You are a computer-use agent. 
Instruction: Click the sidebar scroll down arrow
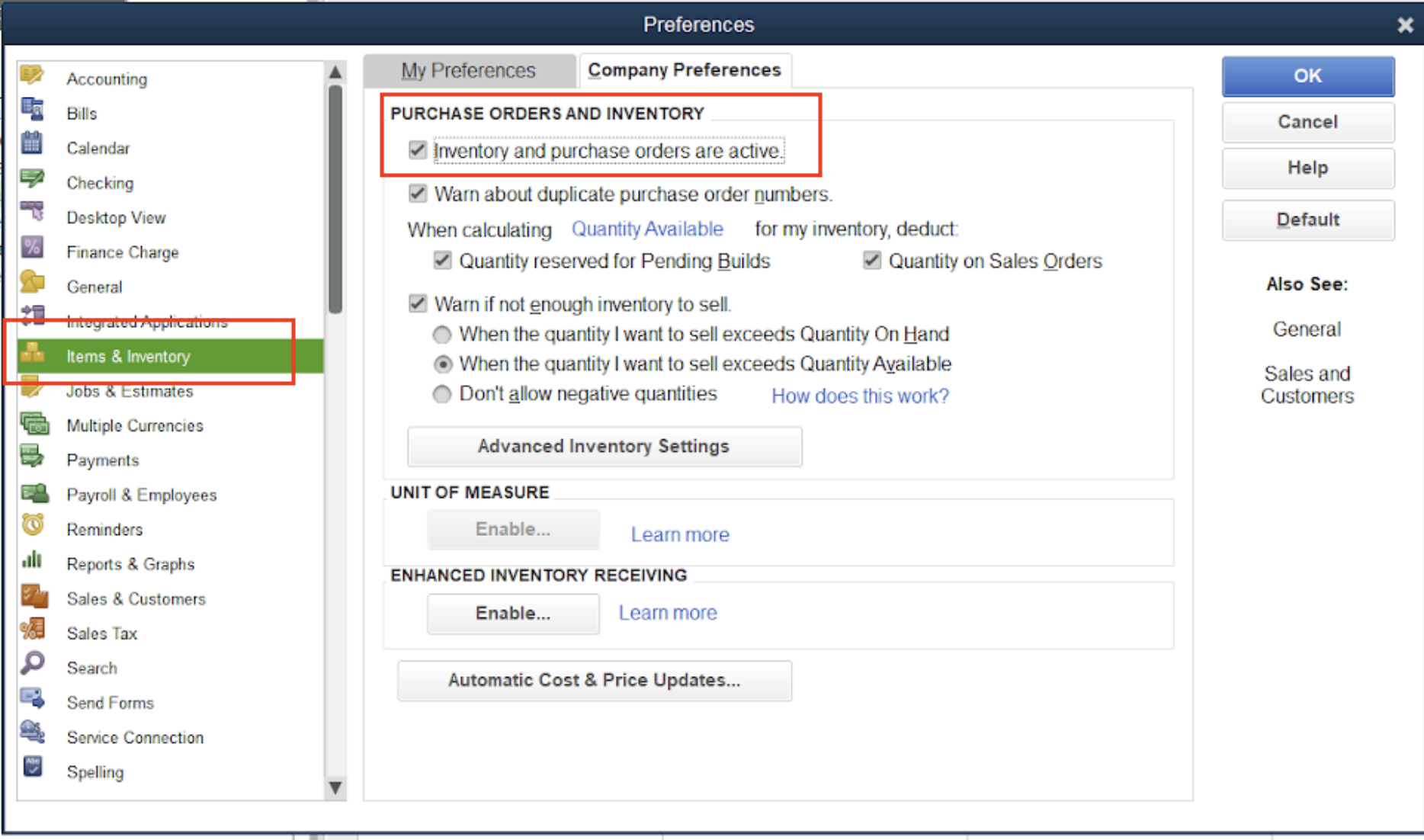(x=335, y=787)
